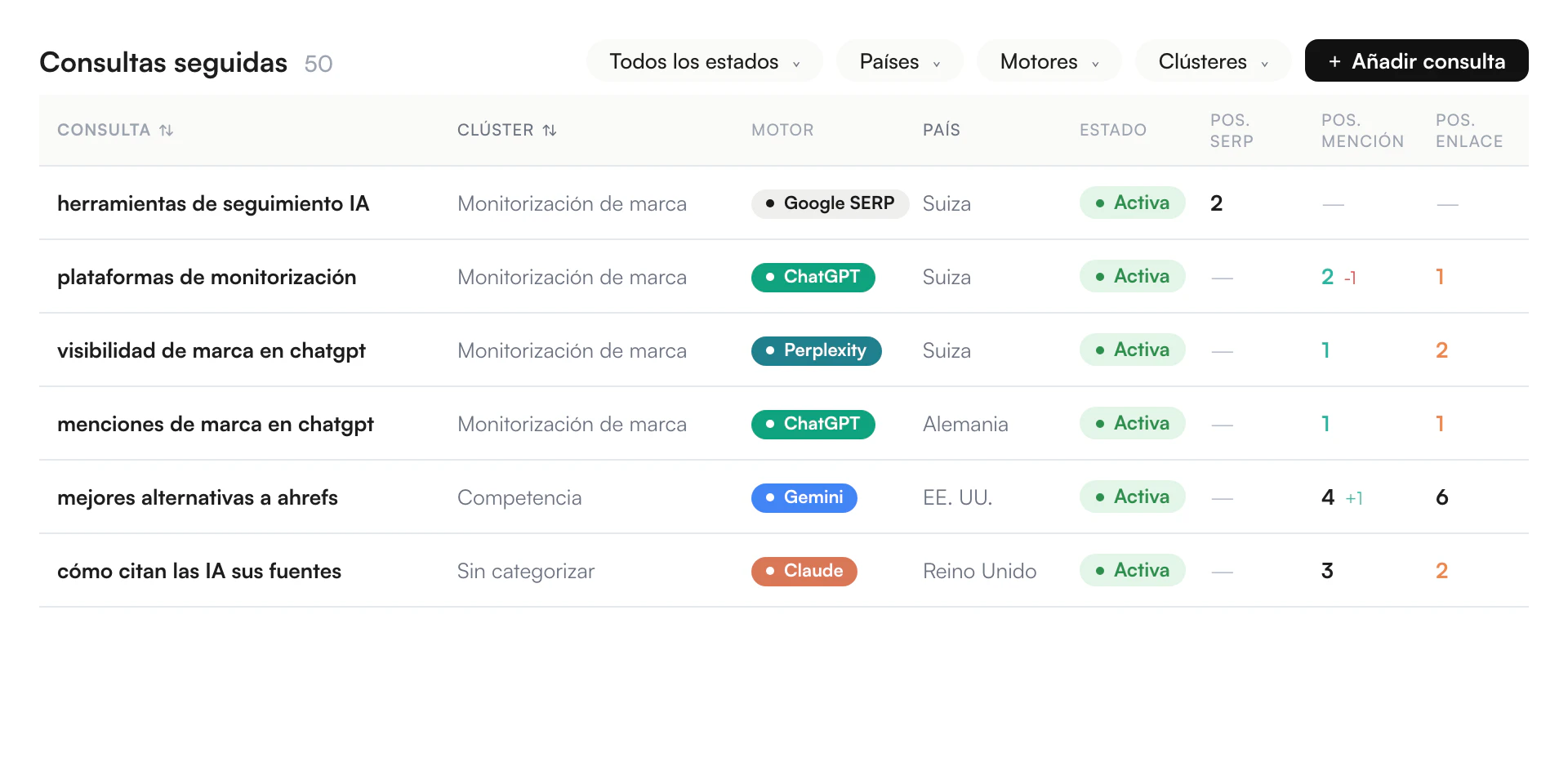Click mention position 2 -1 in plataformas row
Image resolution: width=1568 pixels, height=784 pixels.
(1339, 277)
